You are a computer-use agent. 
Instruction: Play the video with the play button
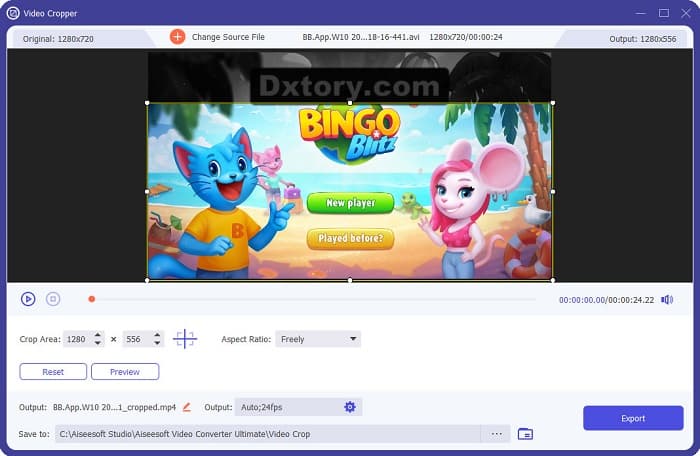pyautogui.click(x=28, y=299)
